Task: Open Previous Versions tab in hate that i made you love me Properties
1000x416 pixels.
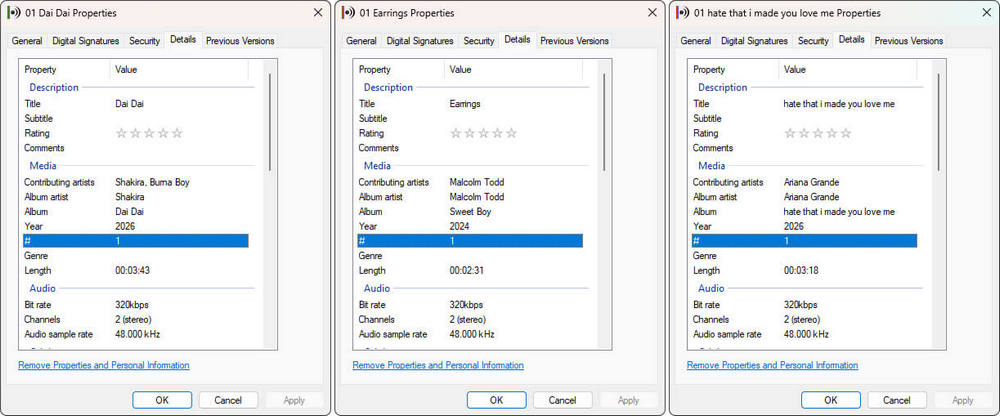Action: [x=908, y=41]
